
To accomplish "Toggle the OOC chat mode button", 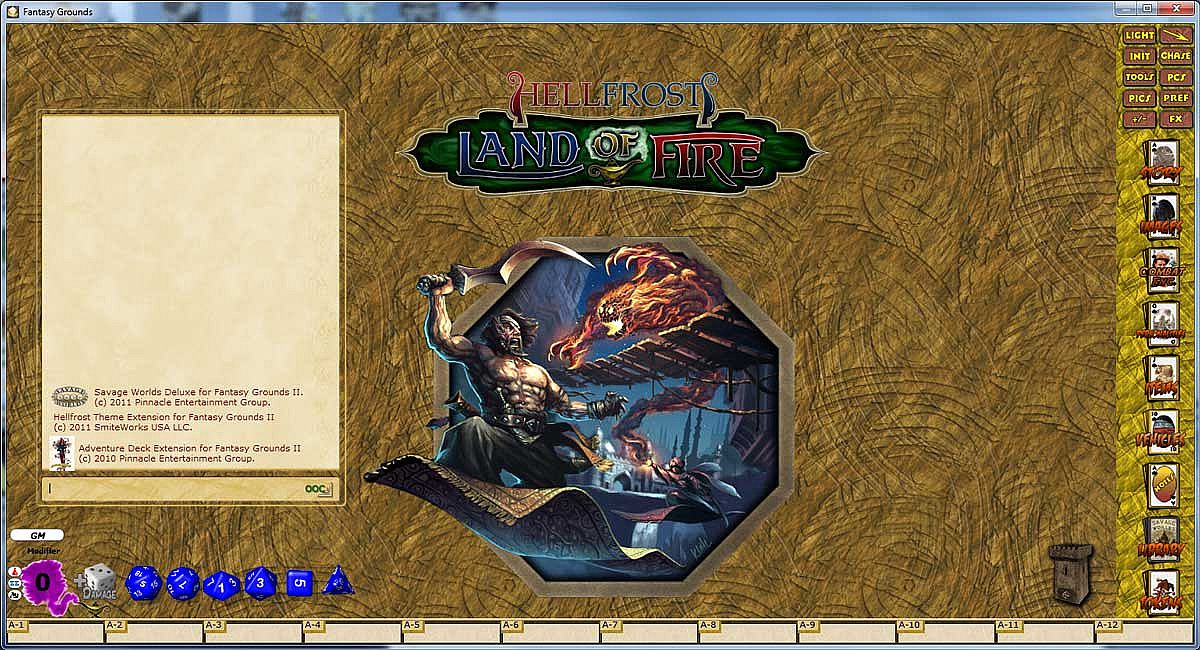I will click(319, 489).
